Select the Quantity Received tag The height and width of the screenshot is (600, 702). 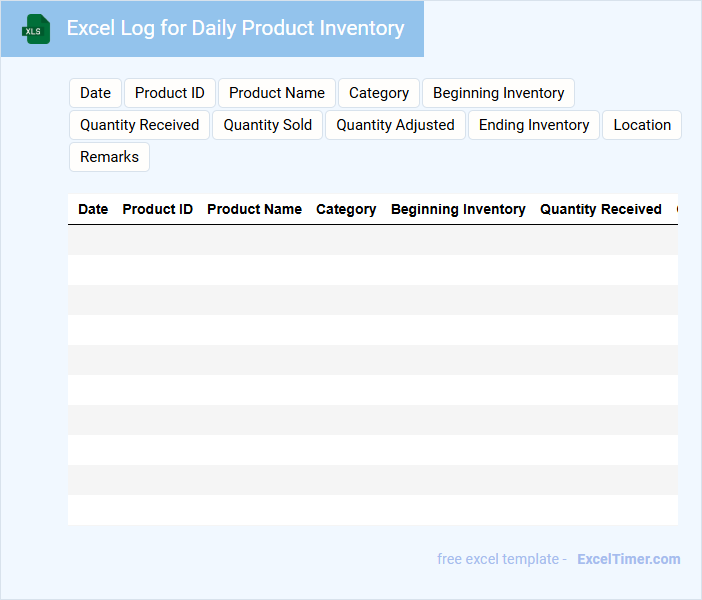click(139, 125)
